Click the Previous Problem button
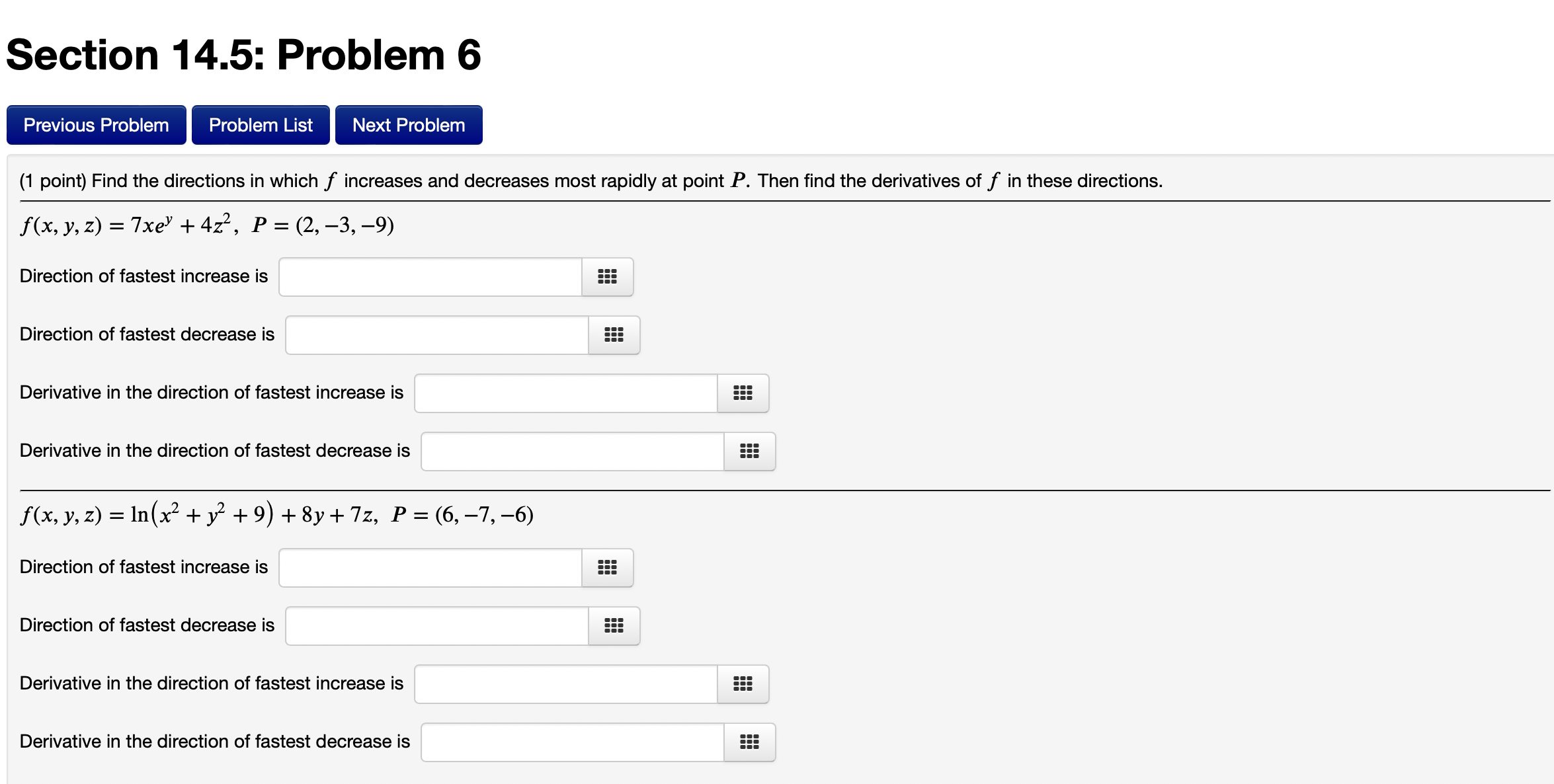This screenshot has height=784, width=1554. point(96,124)
